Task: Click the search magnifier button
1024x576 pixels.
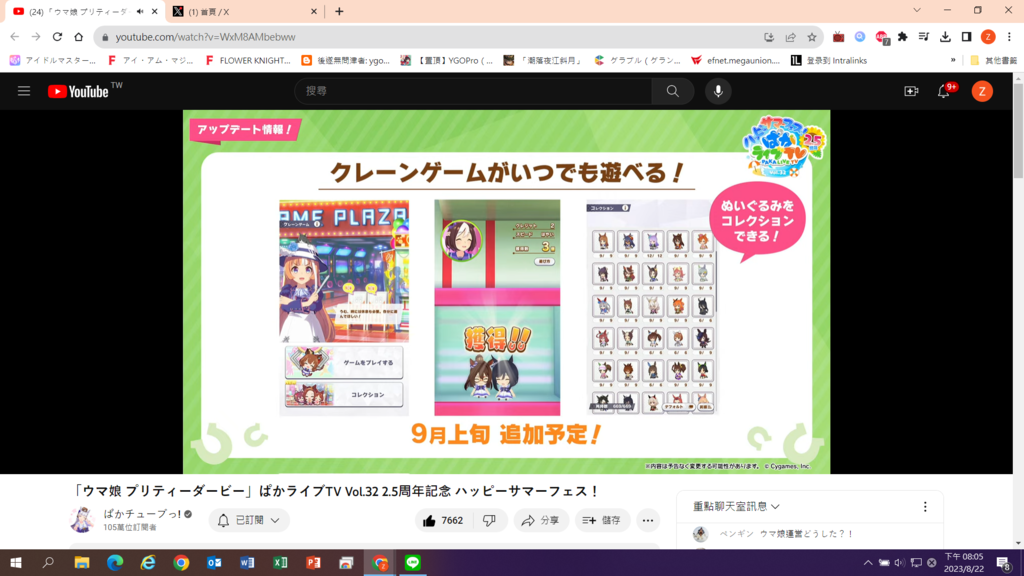Action: point(672,91)
